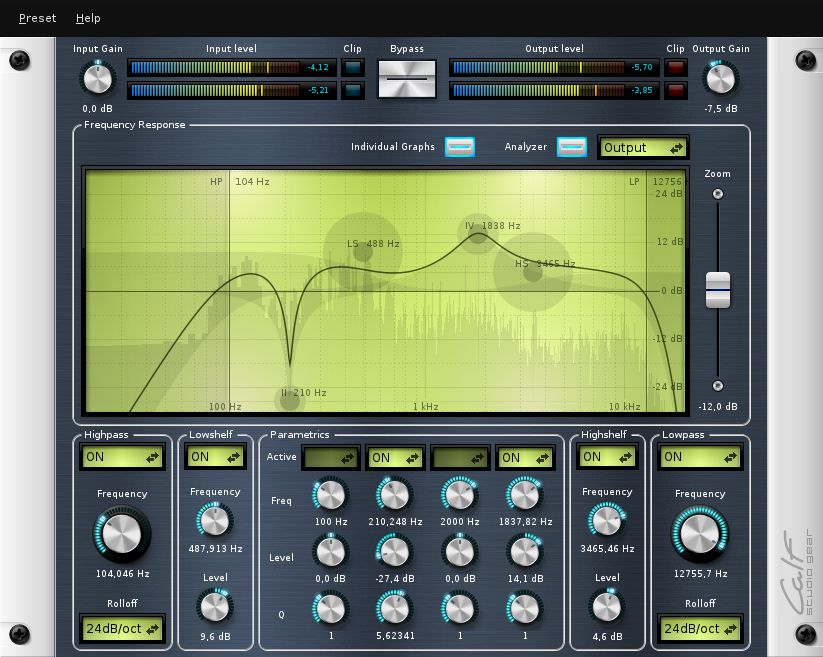The image size is (823, 657).
Task: Click the Output Gain knob
Action: [720, 78]
